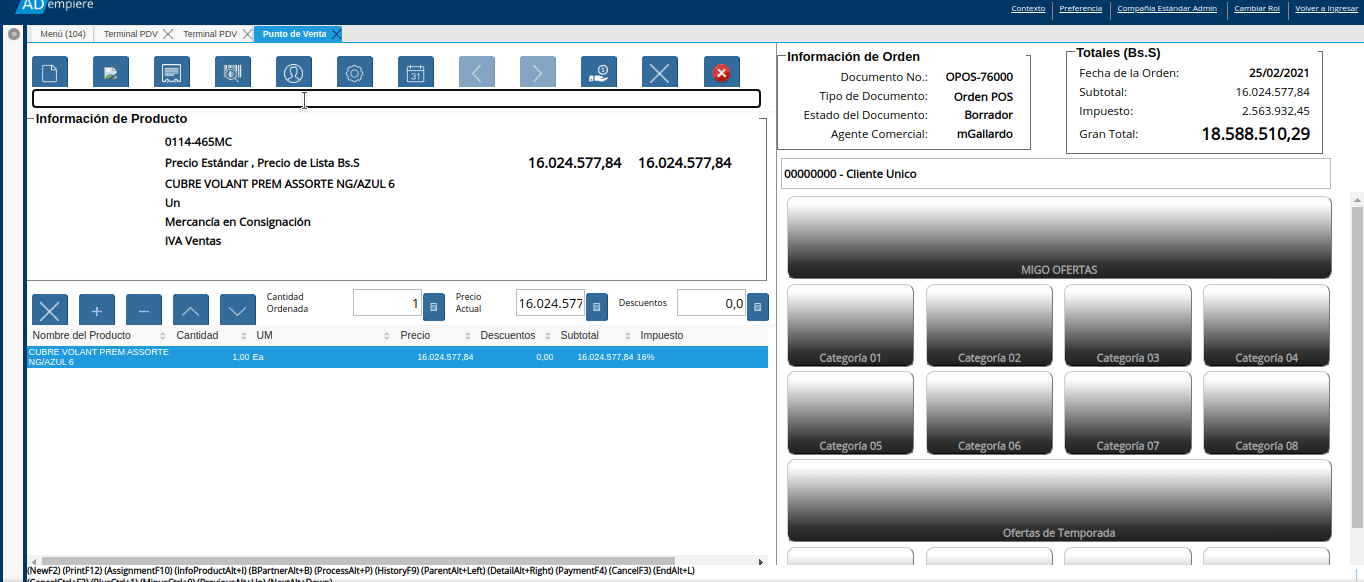Create a new order with document icon

pyautogui.click(x=50, y=72)
